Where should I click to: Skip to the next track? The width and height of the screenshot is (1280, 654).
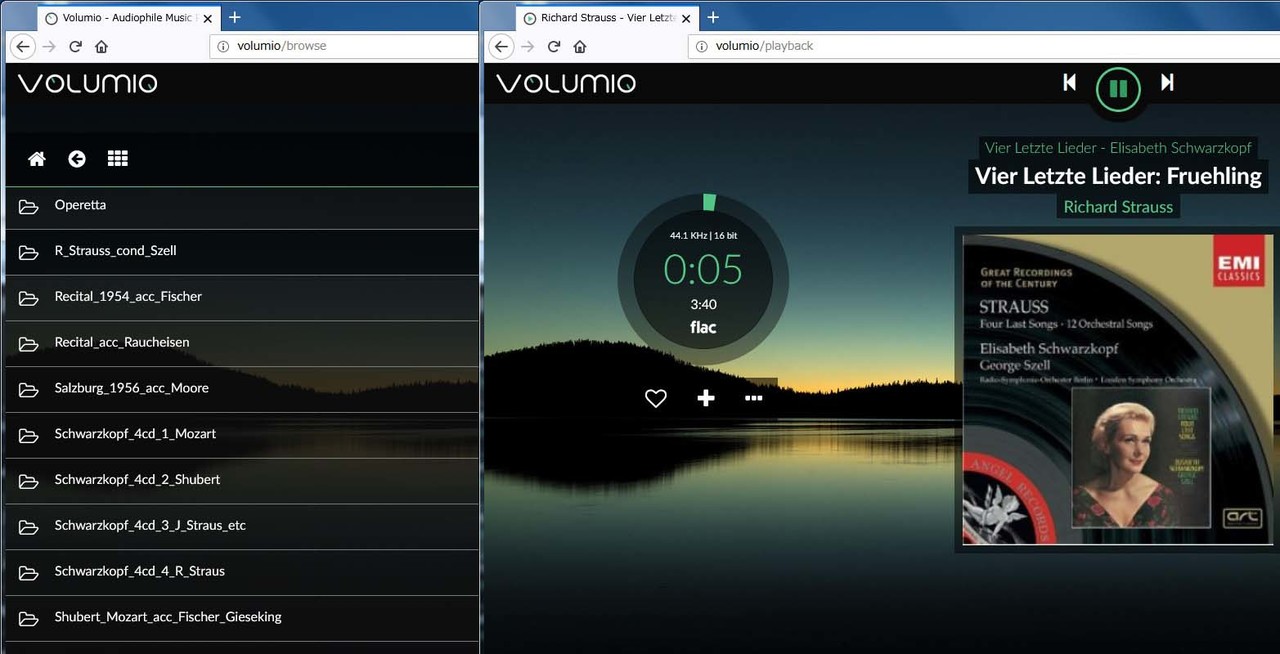(x=1167, y=83)
